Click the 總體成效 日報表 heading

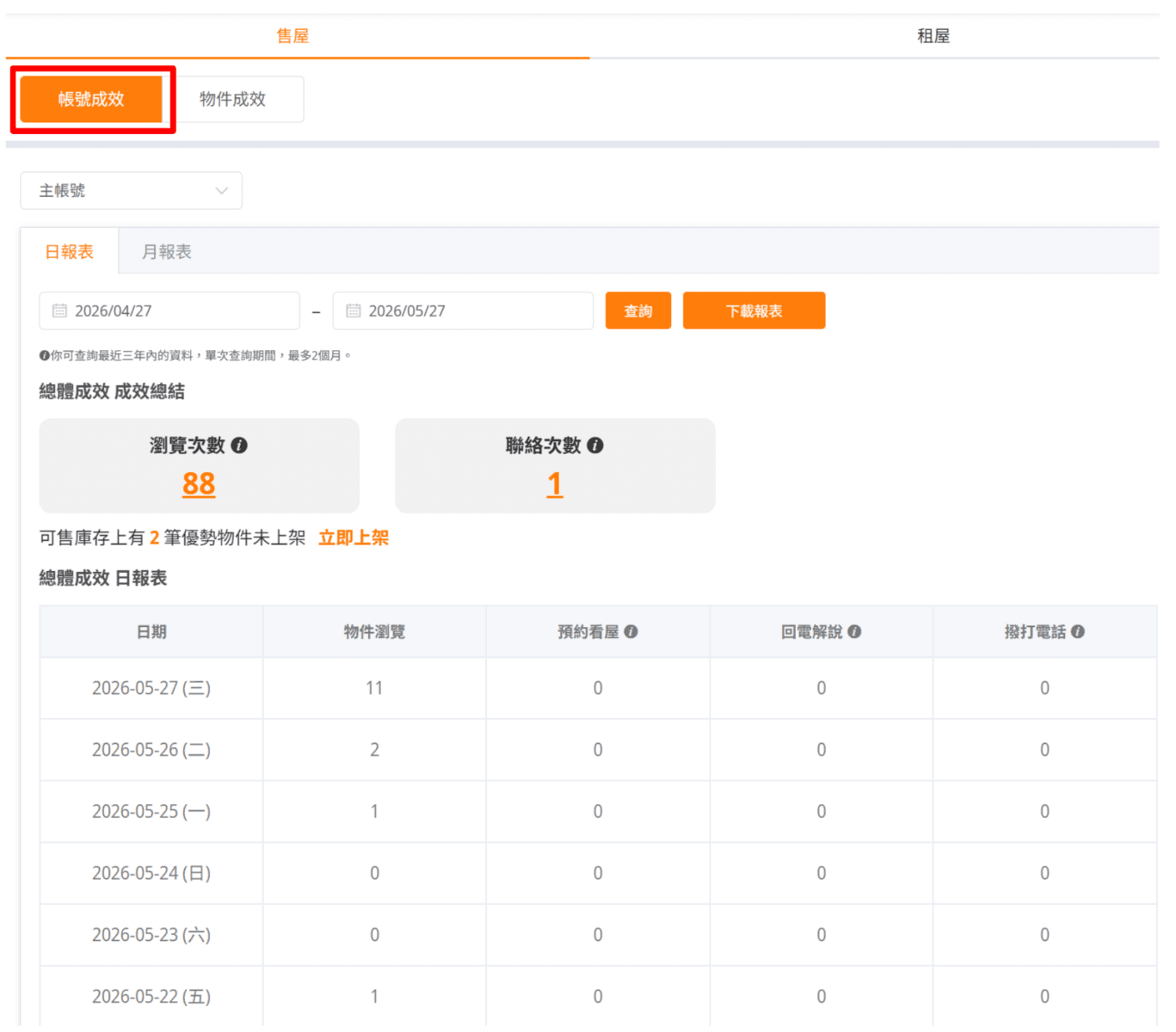point(103,578)
